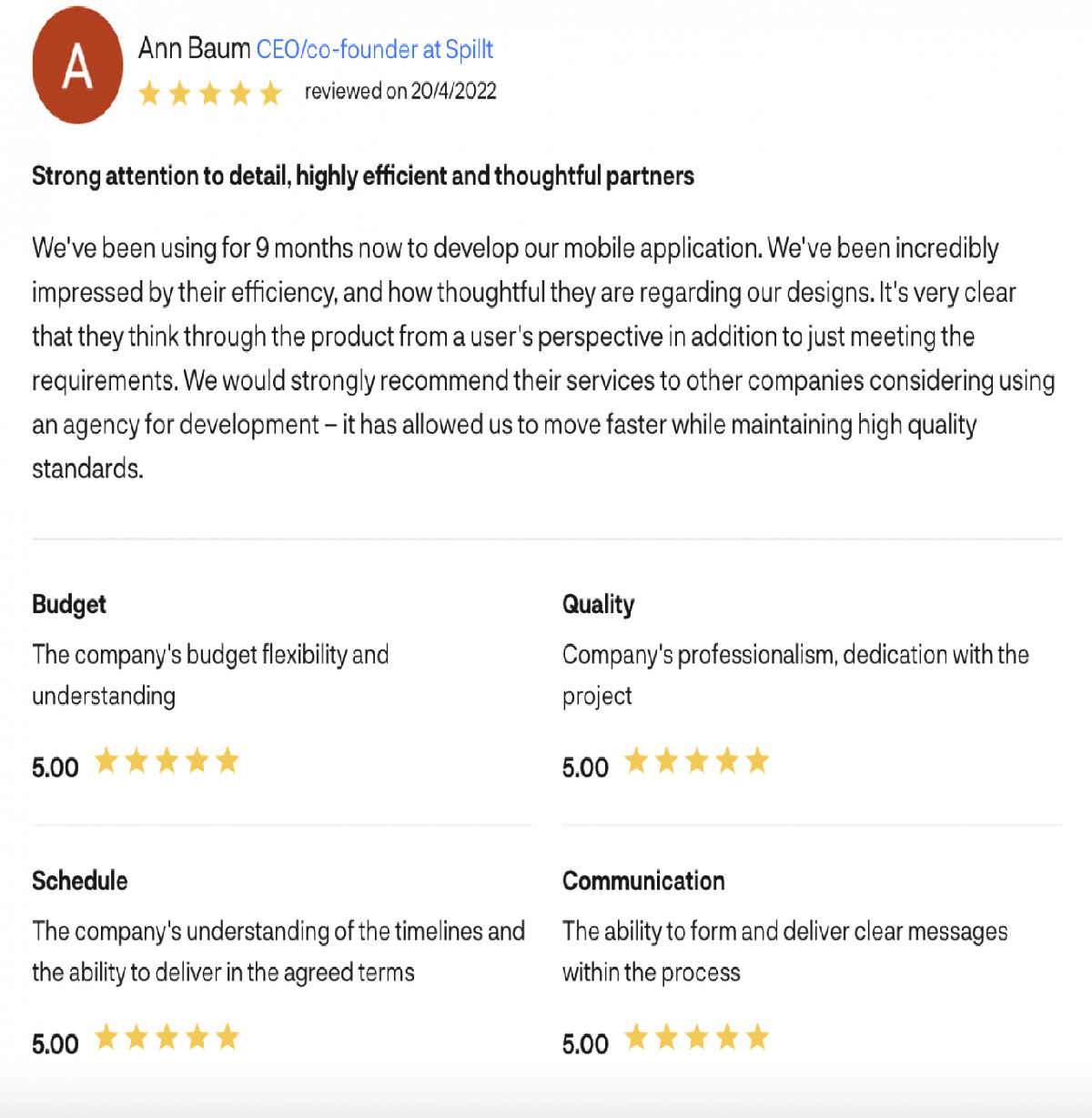
Task: Click the third star under Quality rating
Action: click(x=697, y=760)
